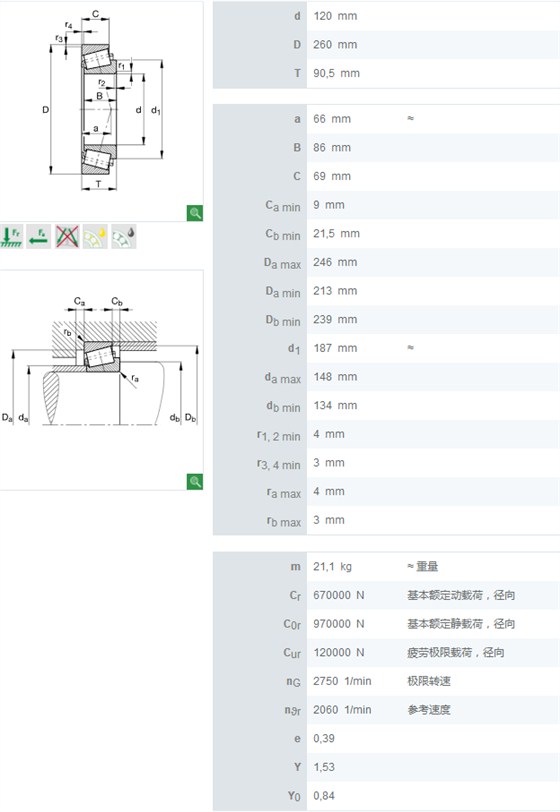Click the Da max 246 mm value
The image size is (560, 812).
point(335,262)
